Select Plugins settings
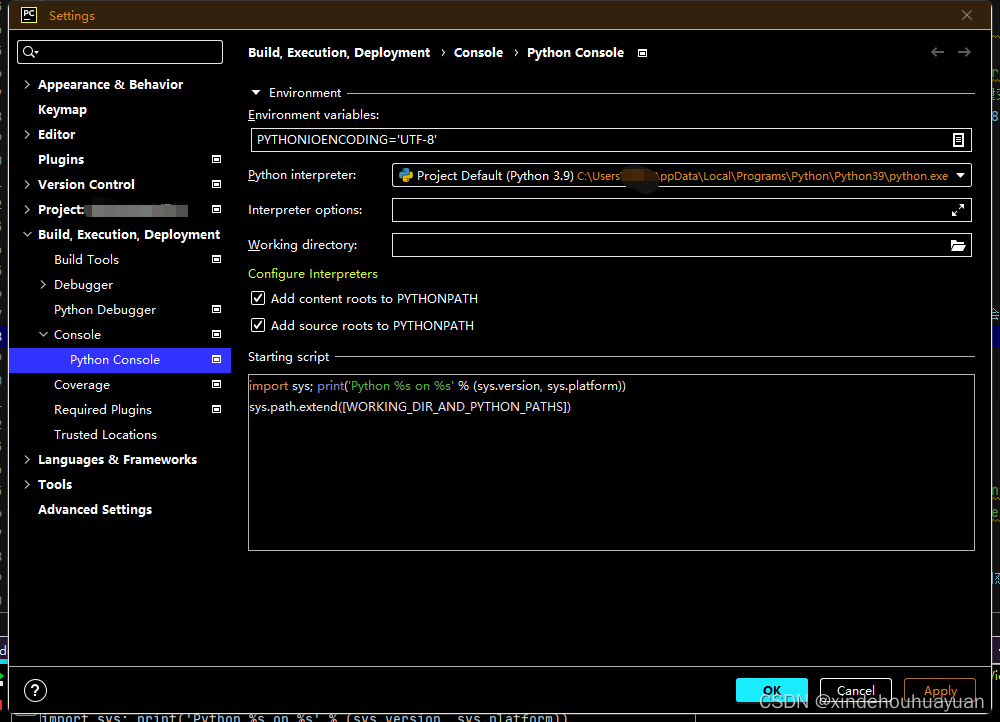 61,159
